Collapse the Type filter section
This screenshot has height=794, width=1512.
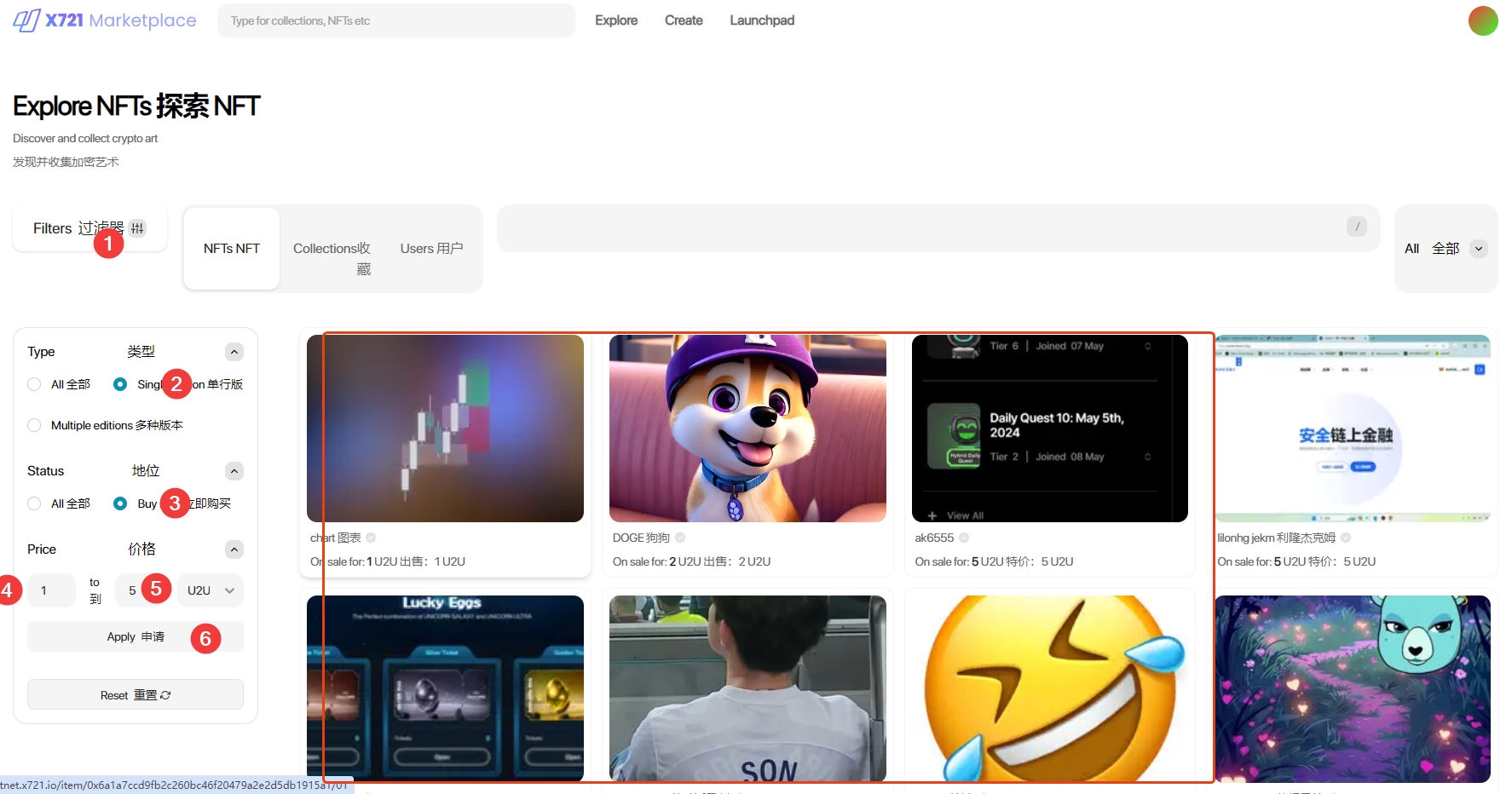(x=234, y=352)
